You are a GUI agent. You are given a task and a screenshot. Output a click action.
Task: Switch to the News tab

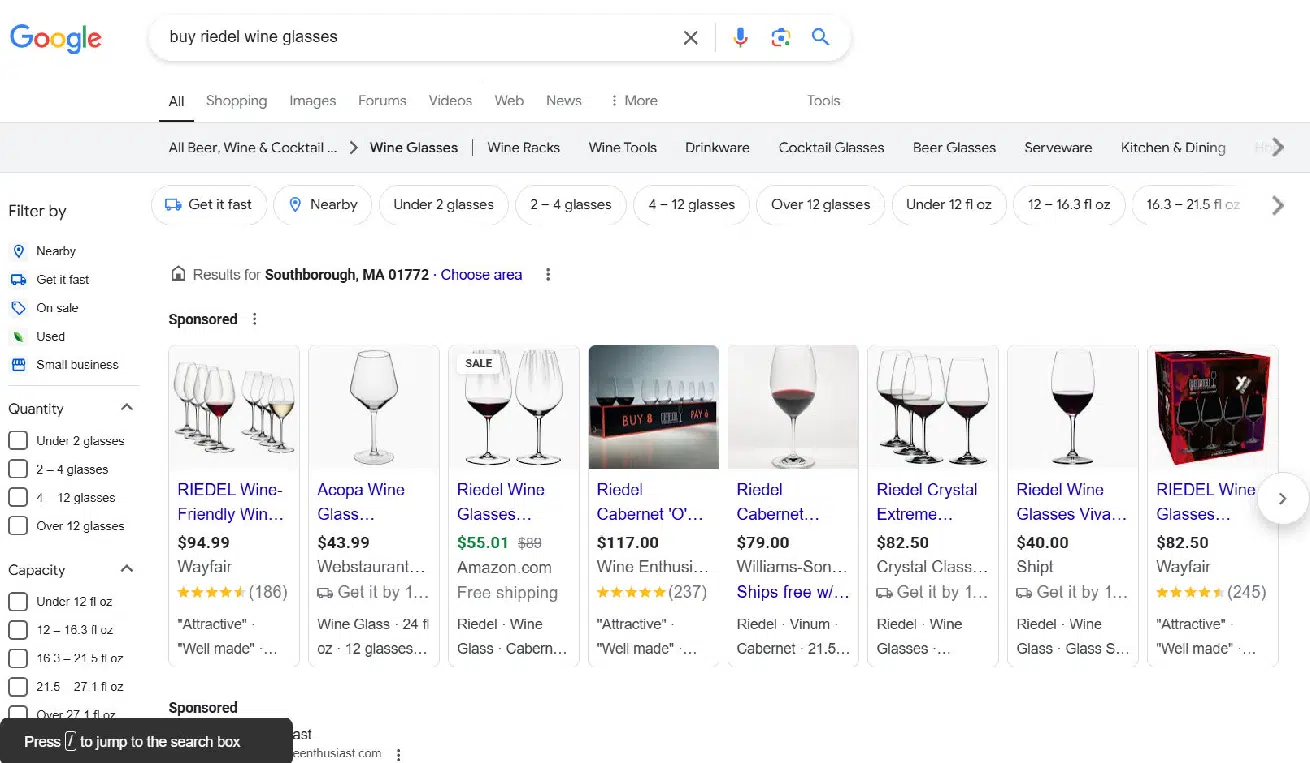[563, 100]
